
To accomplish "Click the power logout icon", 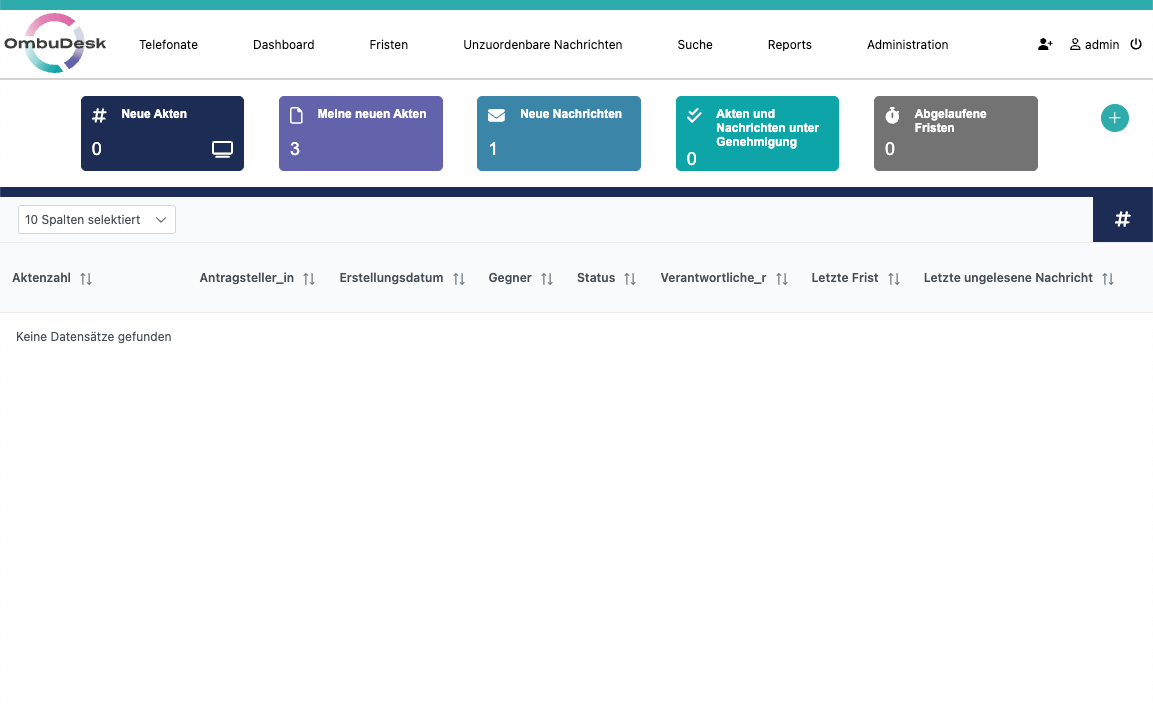I will pos(1136,44).
